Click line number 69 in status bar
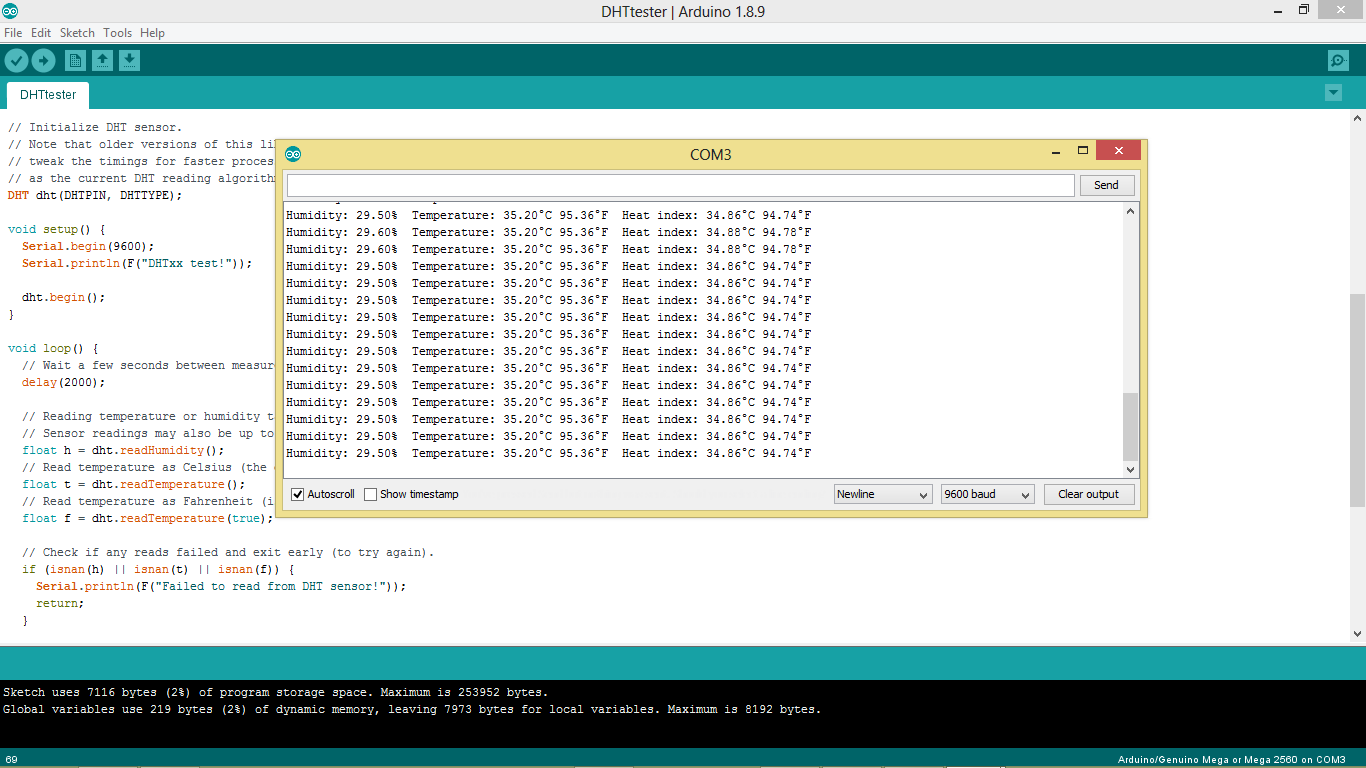The width and height of the screenshot is (1366, 768). 12,759
